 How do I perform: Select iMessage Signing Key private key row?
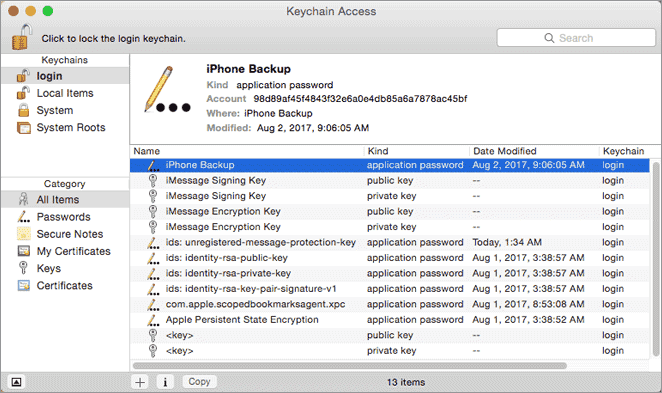tap(389, 196)
